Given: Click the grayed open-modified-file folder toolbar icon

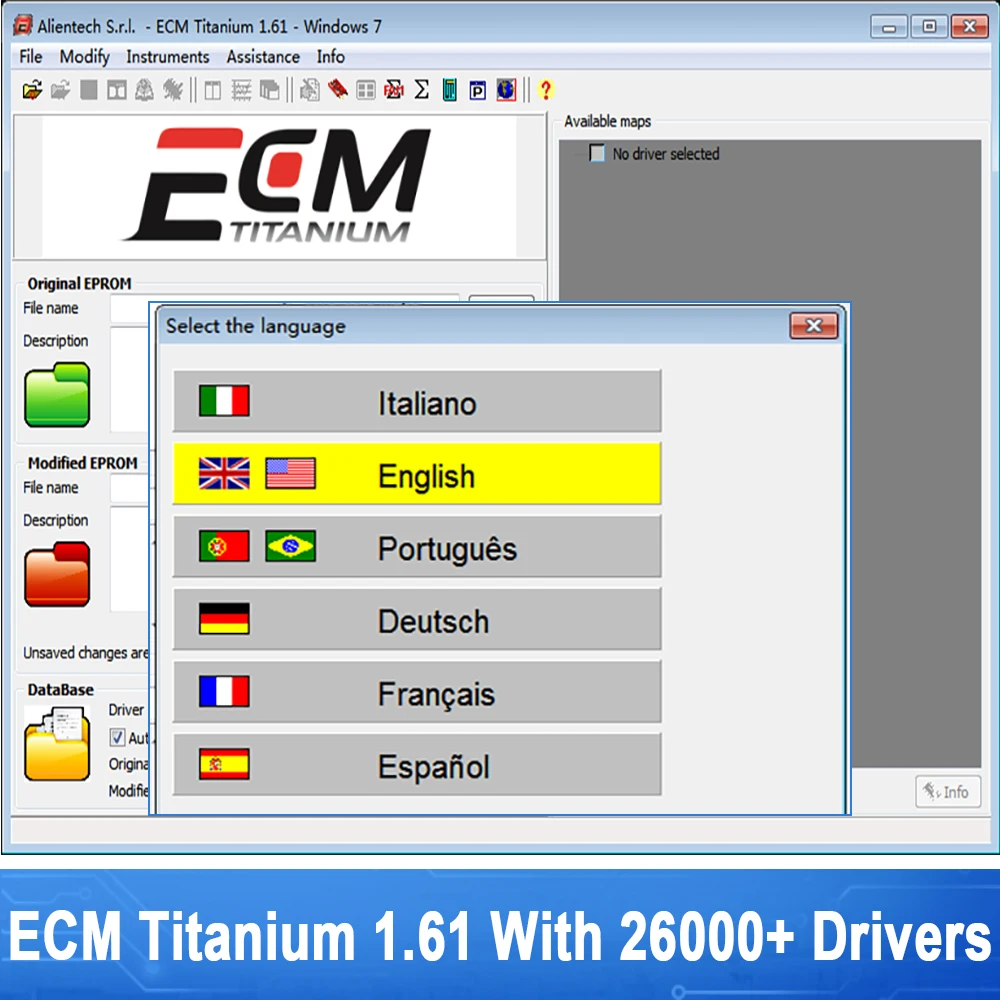Looking at the screenshot, I should coord(61,90).
